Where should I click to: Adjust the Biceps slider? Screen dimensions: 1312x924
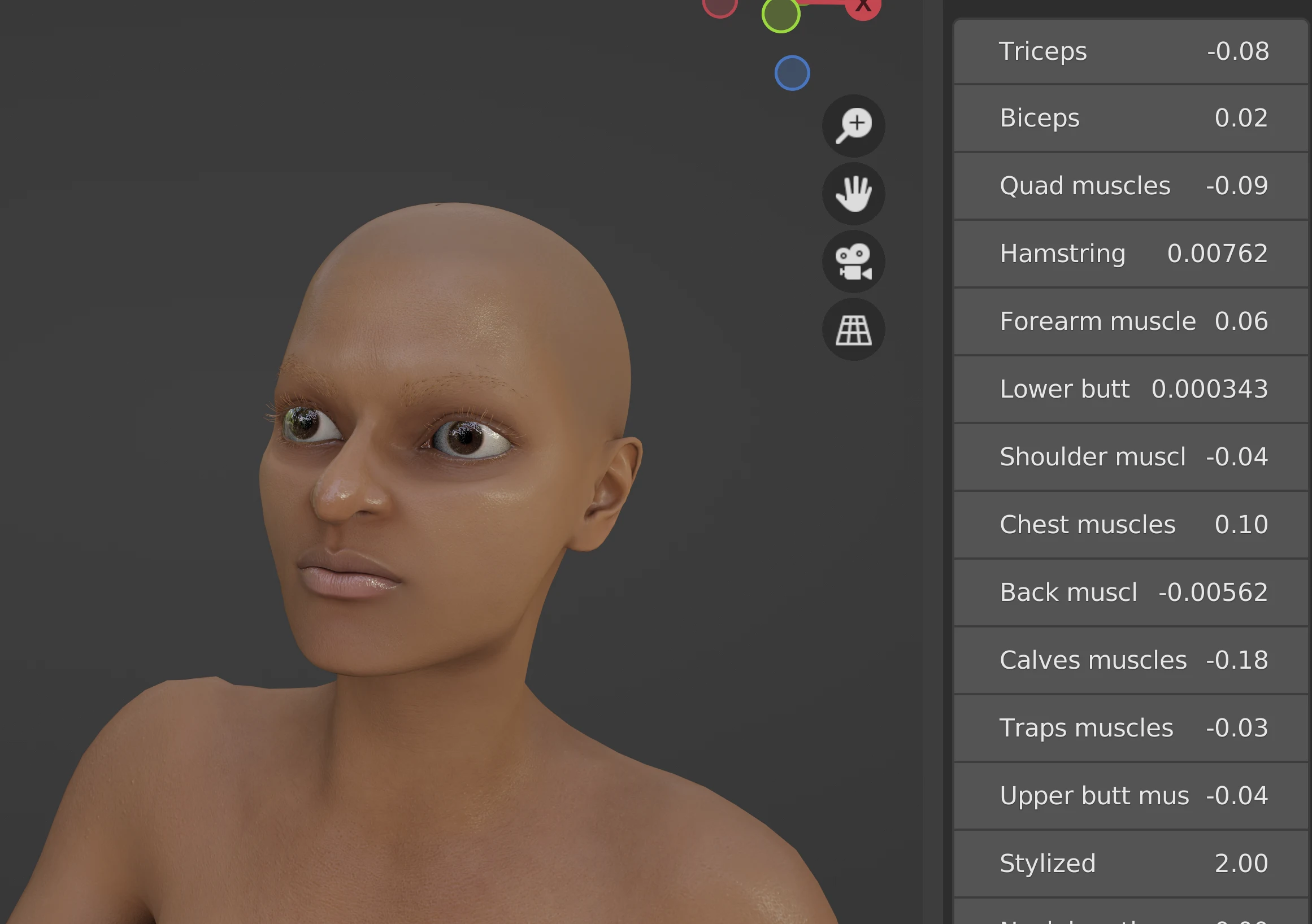pos(1131,119)
